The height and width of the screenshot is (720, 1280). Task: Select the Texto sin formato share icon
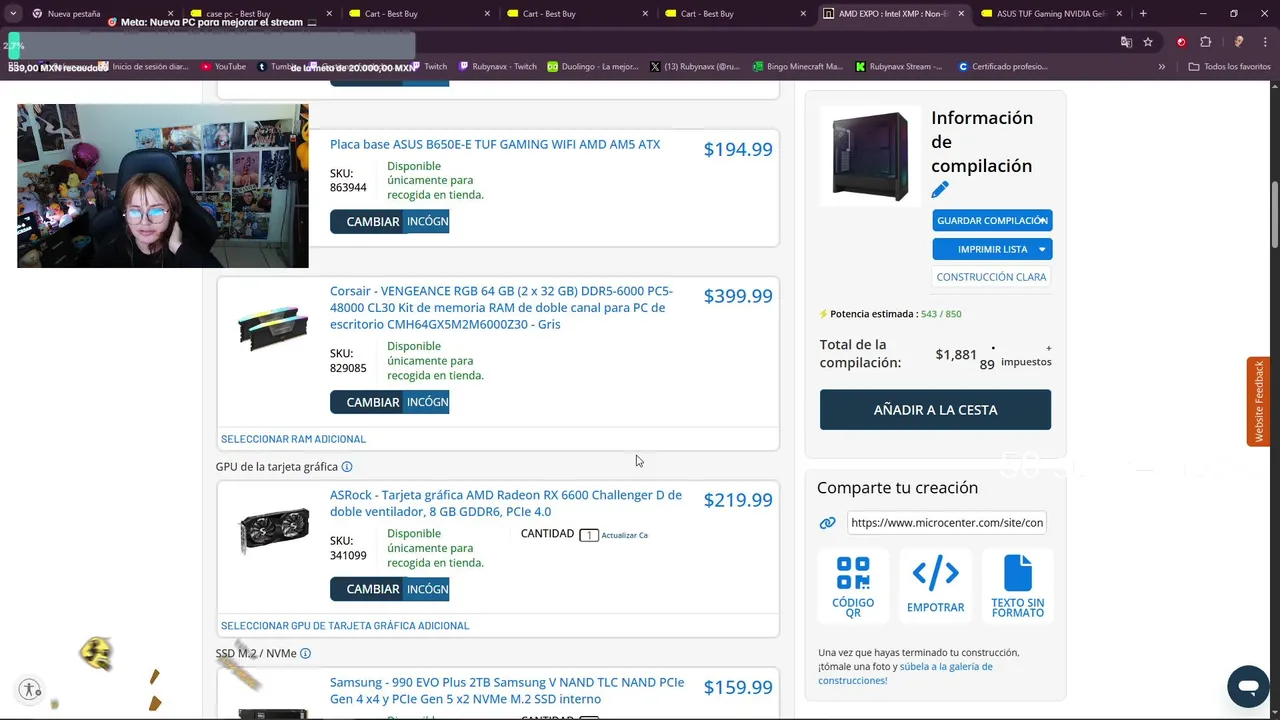(1018, 586)
